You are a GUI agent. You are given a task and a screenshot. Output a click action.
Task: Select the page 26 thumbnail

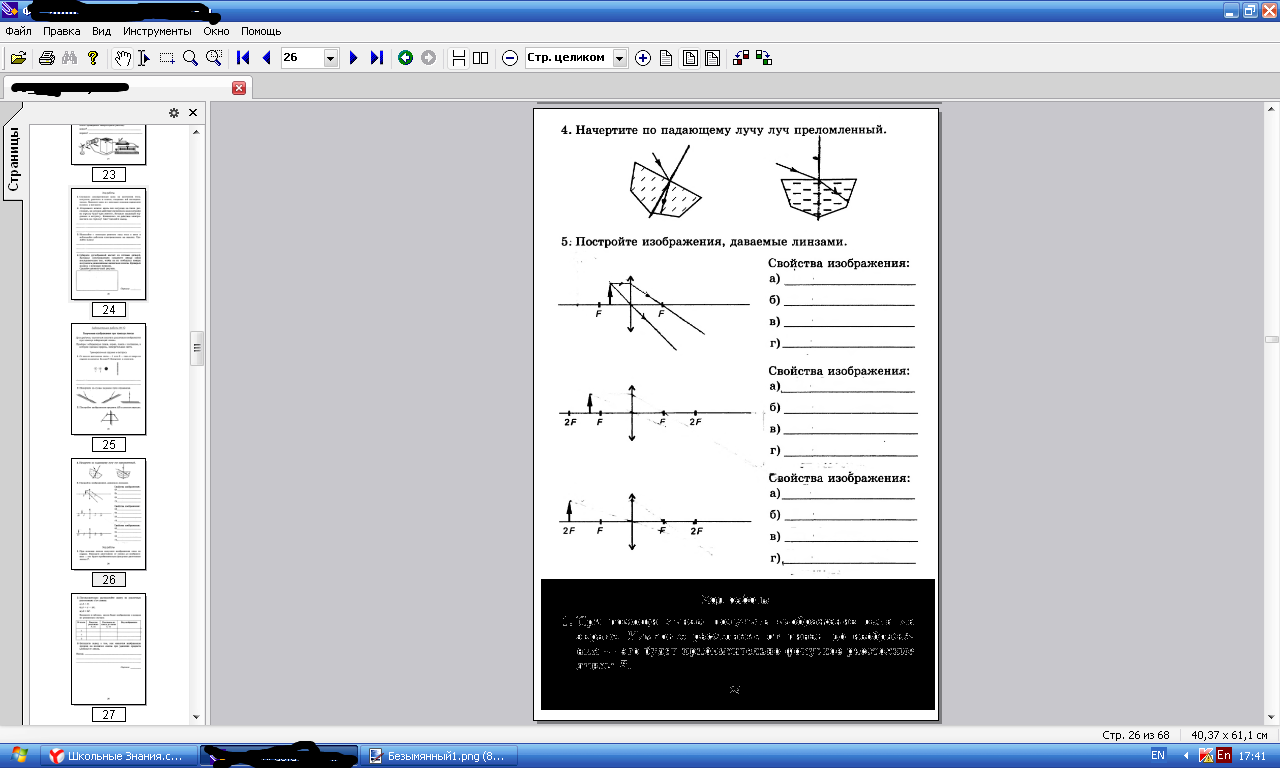tap(109, 514)
